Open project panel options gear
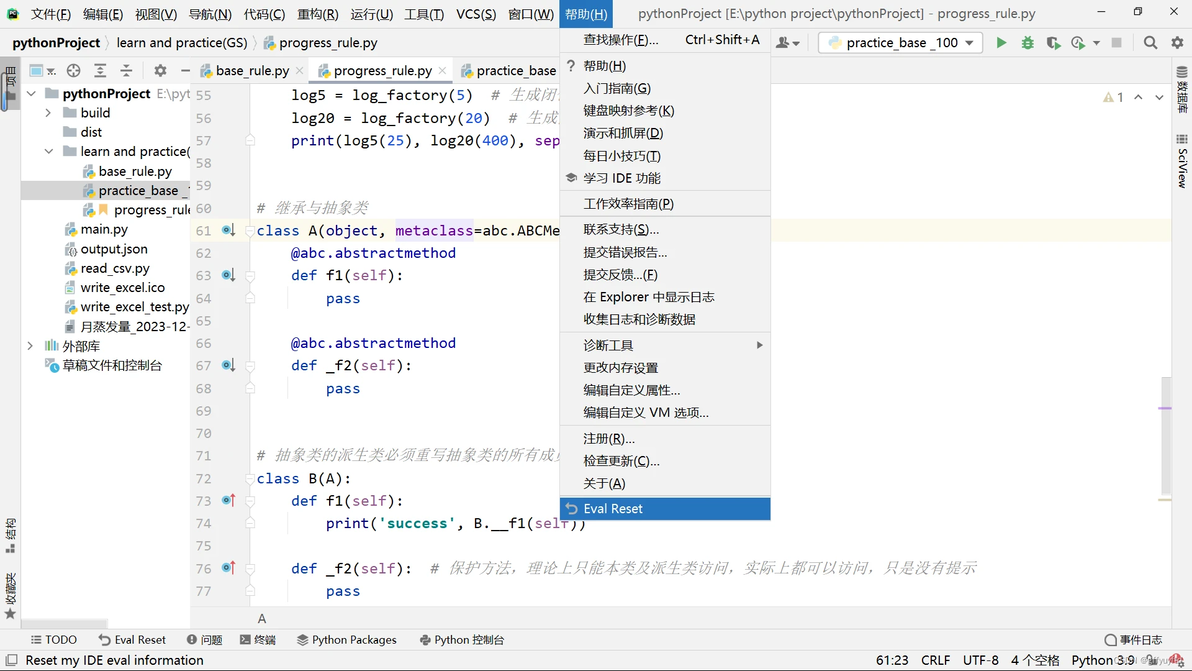 tap(160, 71)
